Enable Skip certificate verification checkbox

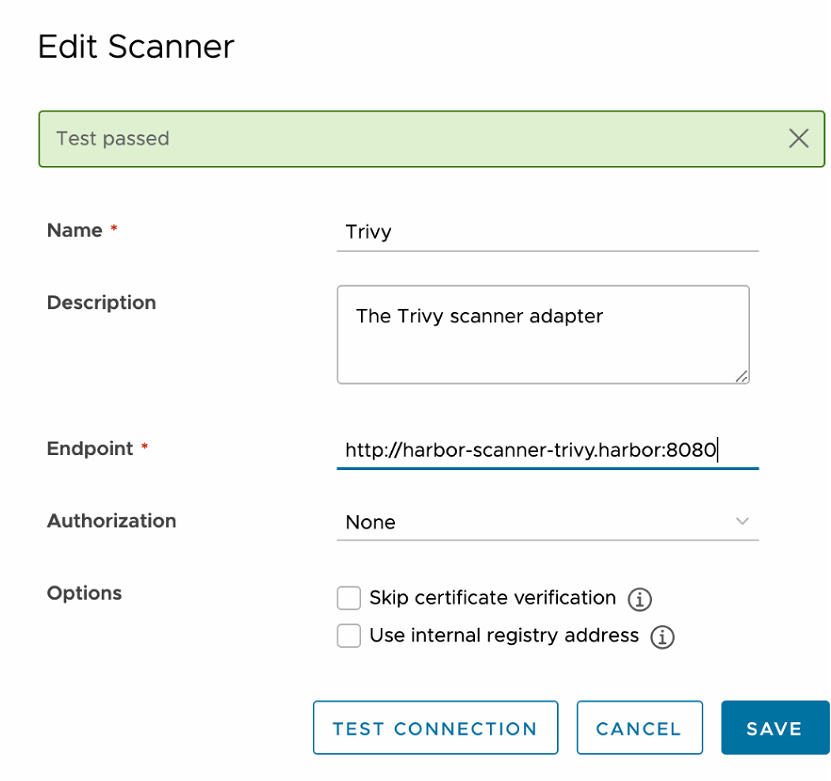(349, 598)
